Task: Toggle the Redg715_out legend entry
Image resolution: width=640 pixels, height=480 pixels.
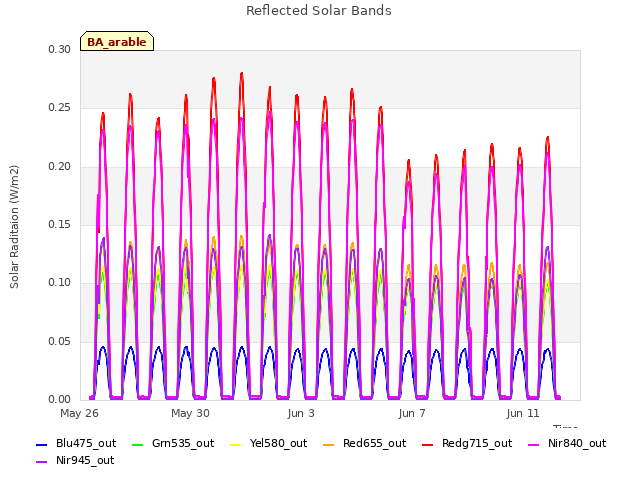Action: point(467,444)
